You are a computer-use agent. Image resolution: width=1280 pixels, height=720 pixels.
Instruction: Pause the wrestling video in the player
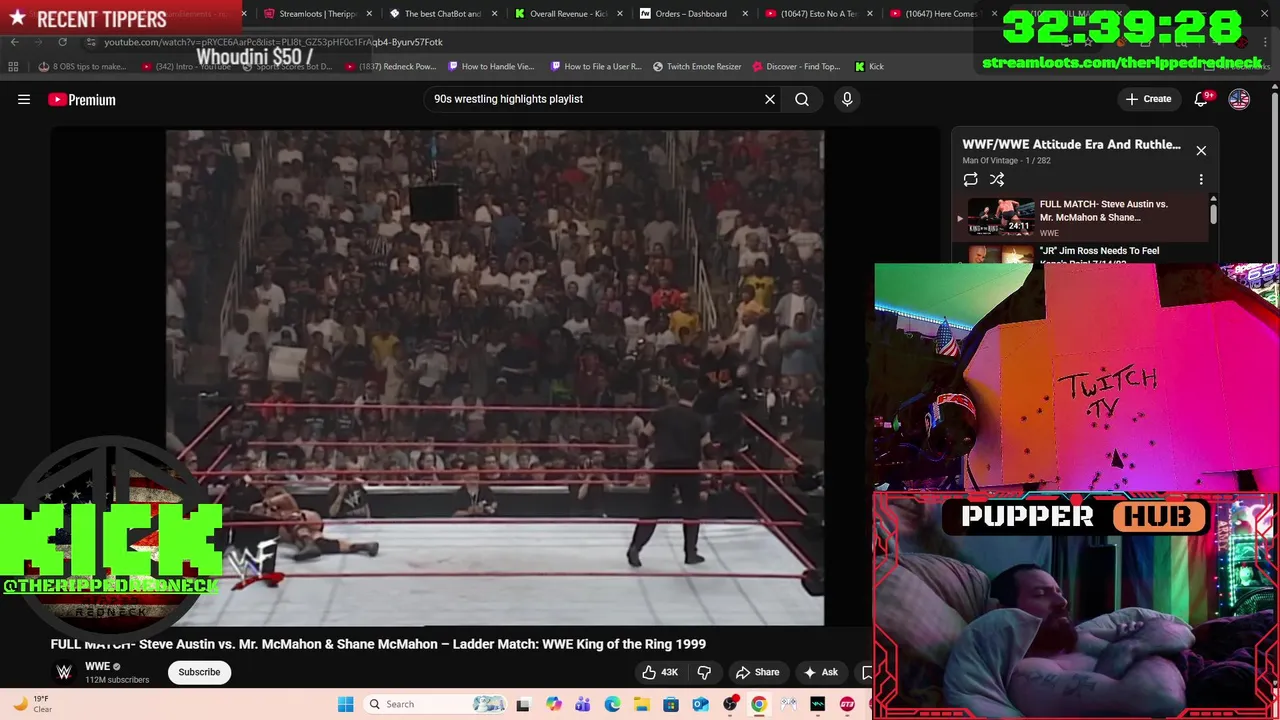coord(495,378)
